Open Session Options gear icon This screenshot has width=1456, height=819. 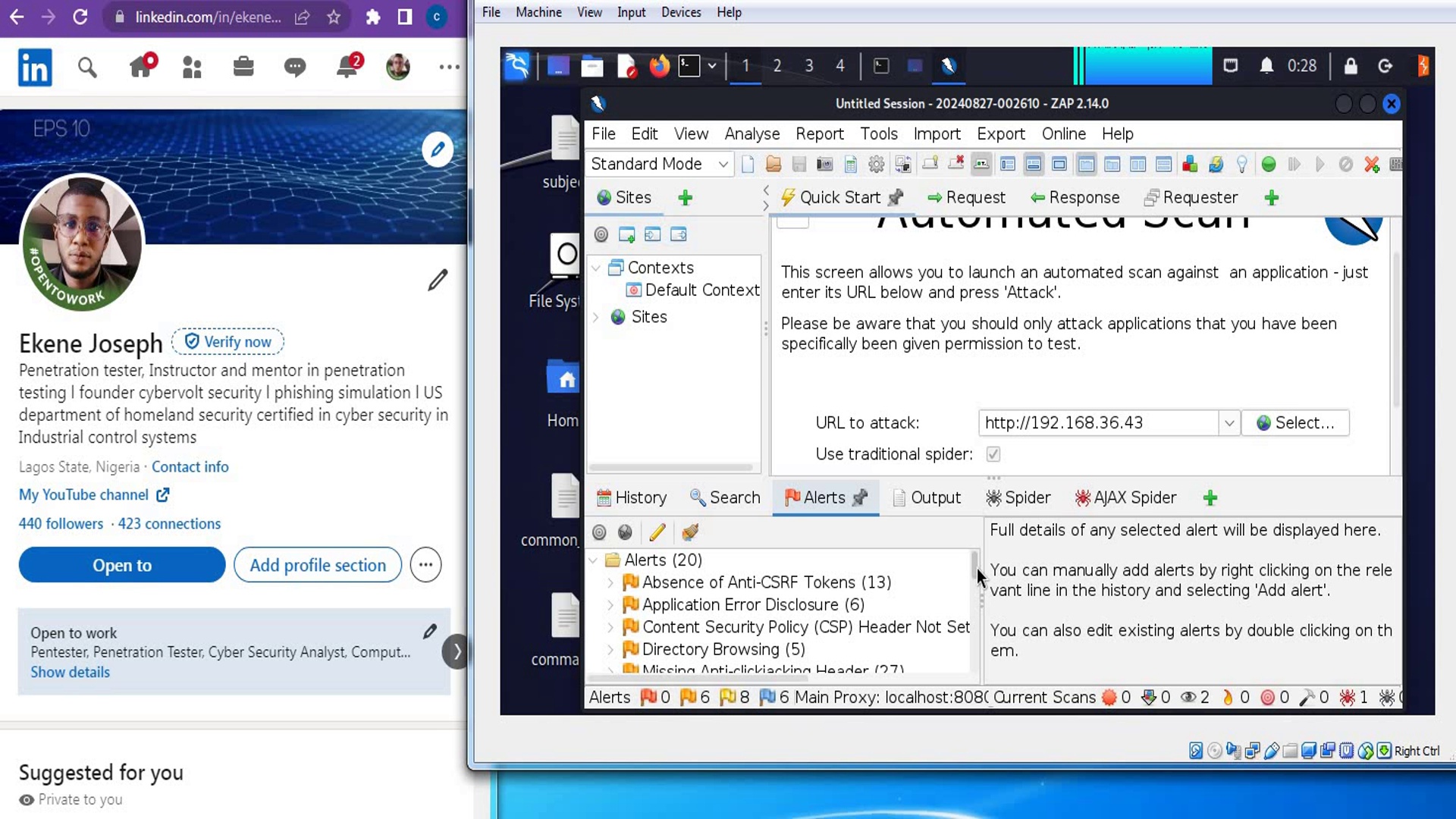876,165
